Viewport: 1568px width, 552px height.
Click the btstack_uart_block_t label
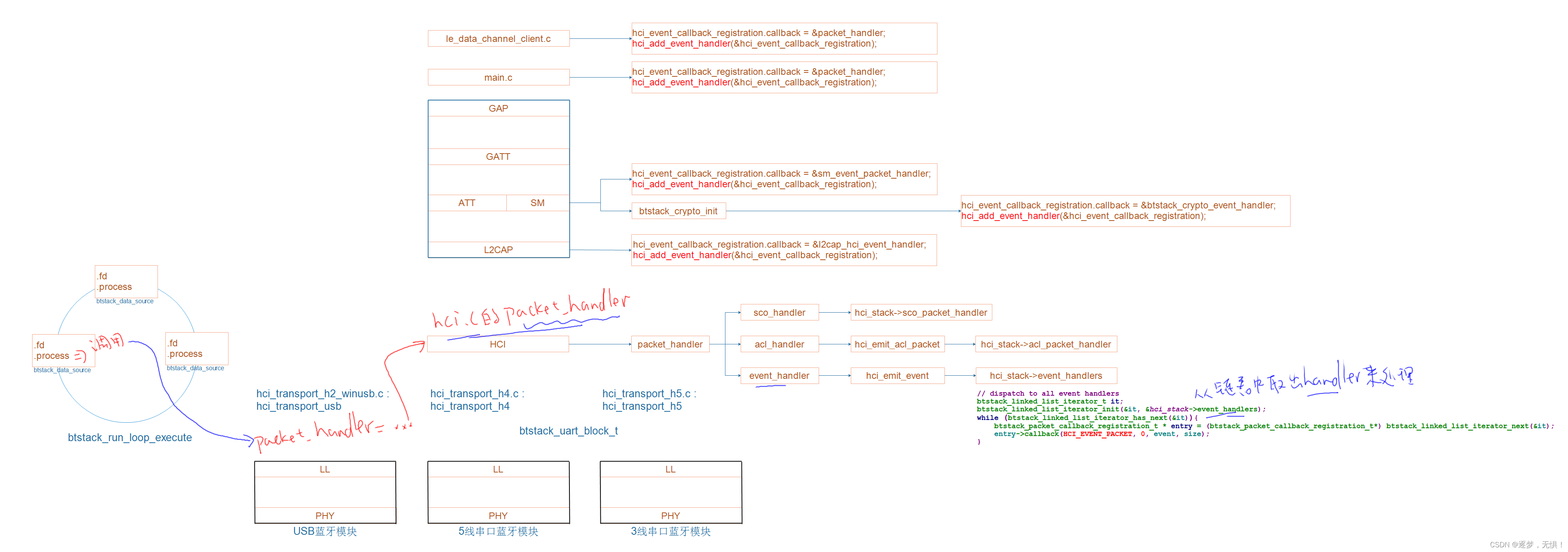569,431
